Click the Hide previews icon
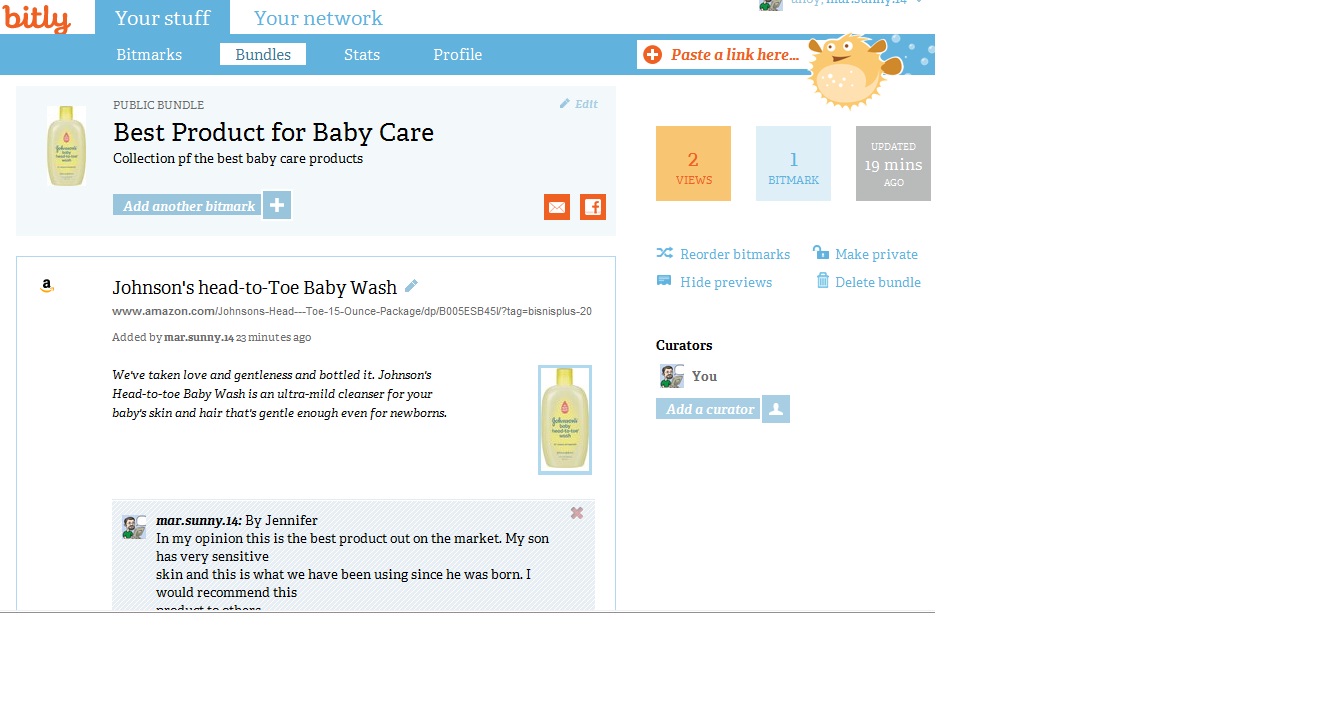 (x=664, y=281)
